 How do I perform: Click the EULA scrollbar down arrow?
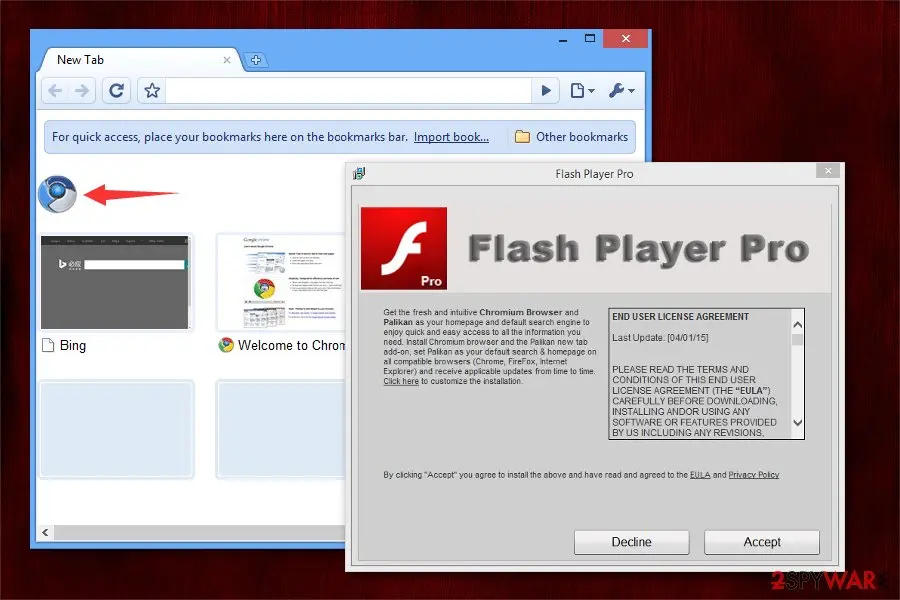pyautogui.click(x=797, y=423)
